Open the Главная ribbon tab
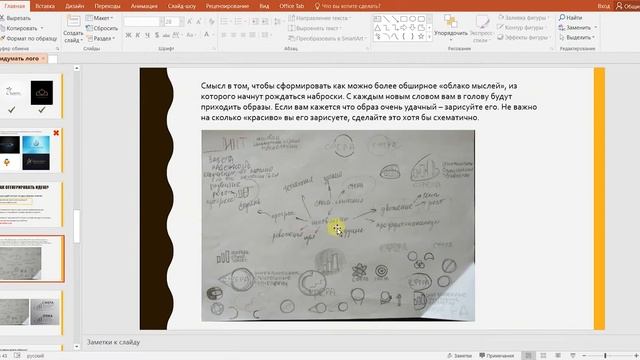This screenshot has width=640, height=360. (x=14, y=6)
